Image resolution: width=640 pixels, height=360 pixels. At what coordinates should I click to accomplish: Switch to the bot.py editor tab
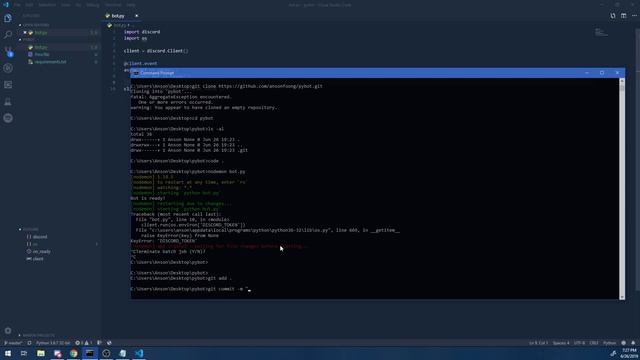pos(118,16)
